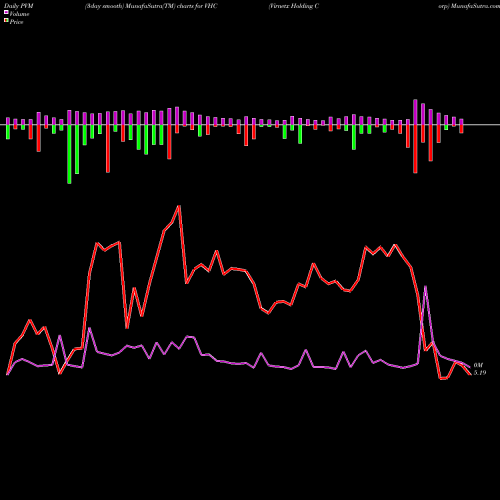
Task: Click the Price legend color swatch
Action: 6,21
